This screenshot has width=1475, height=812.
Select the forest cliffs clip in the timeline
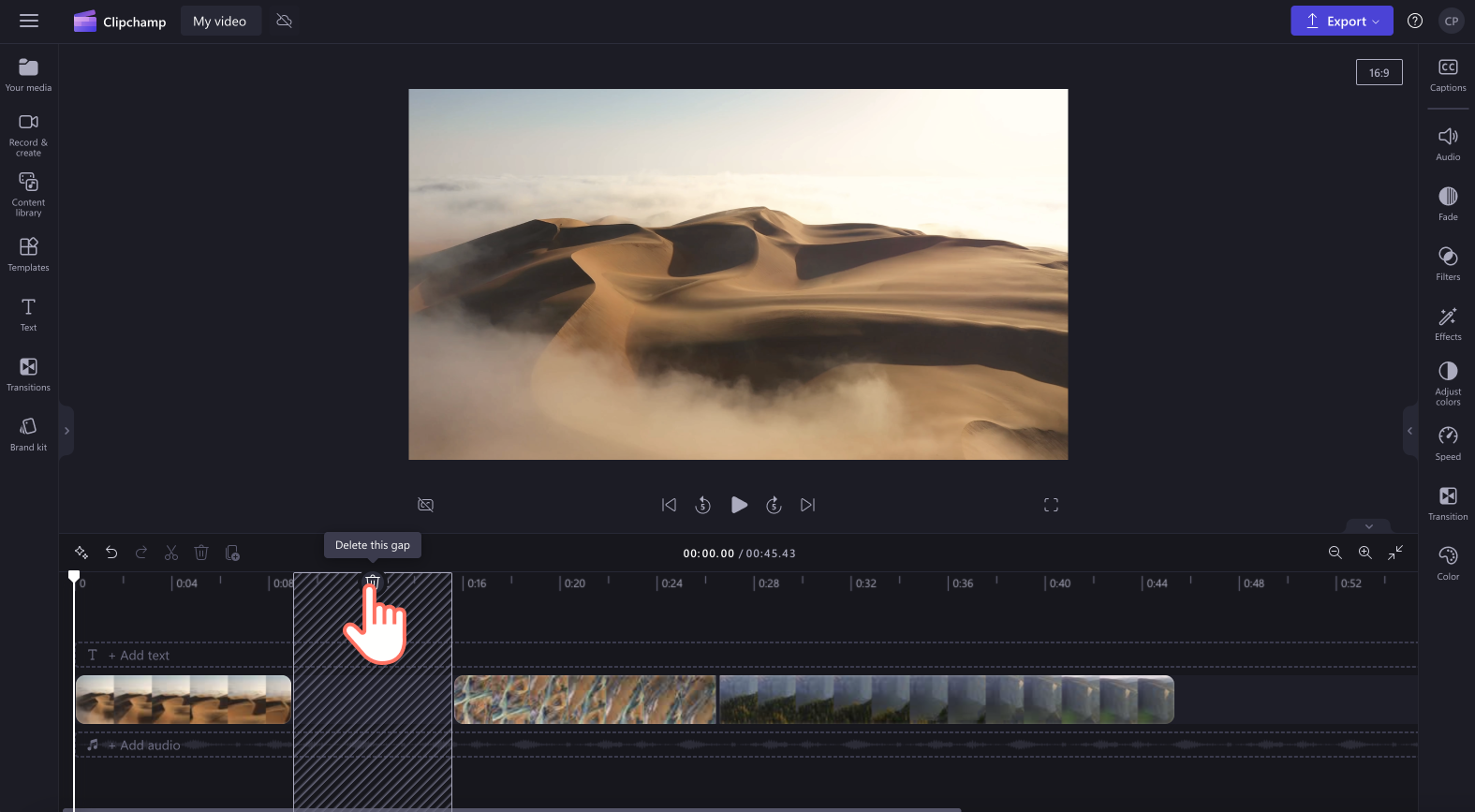coord(946,700)
